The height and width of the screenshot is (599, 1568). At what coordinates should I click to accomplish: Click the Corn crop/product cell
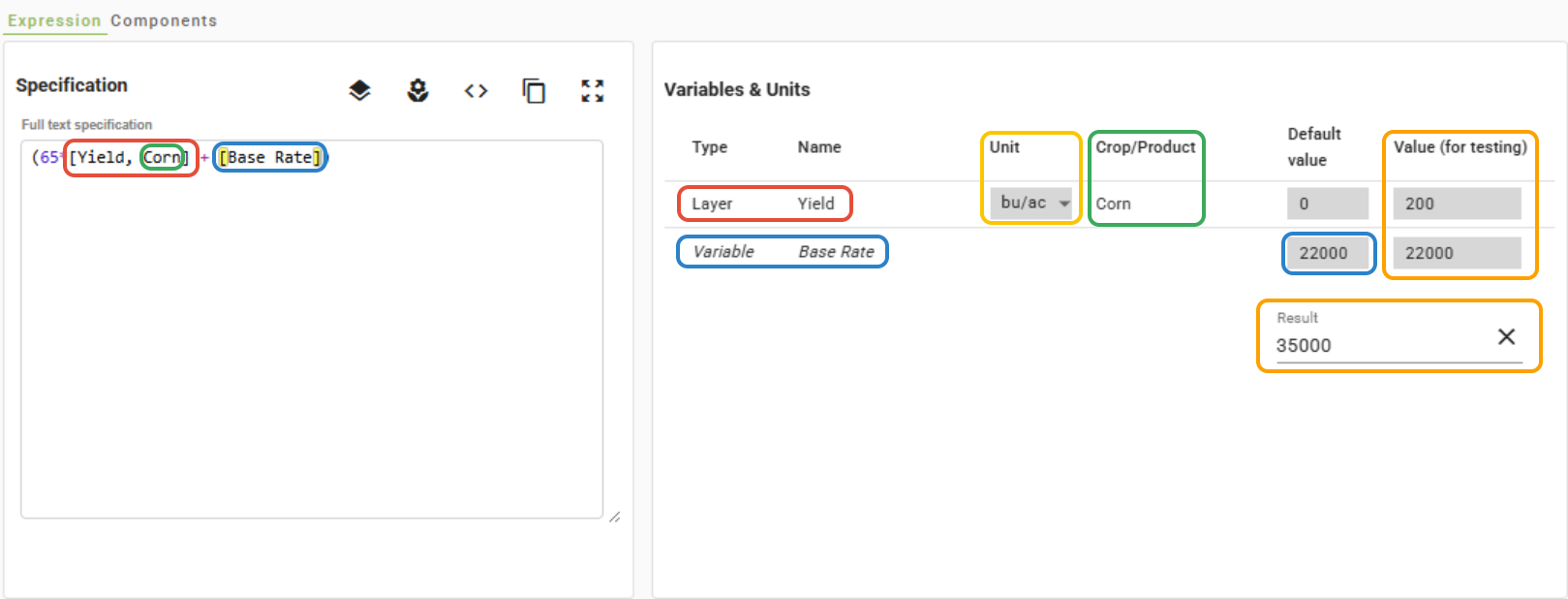click(x=1114, y=204)
